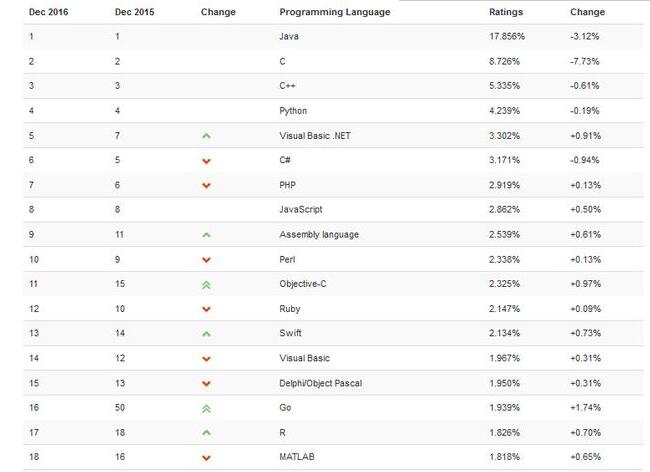The image size is (650, 472).
Task: Click the red down arrow next to Perl
Action: 206,260
